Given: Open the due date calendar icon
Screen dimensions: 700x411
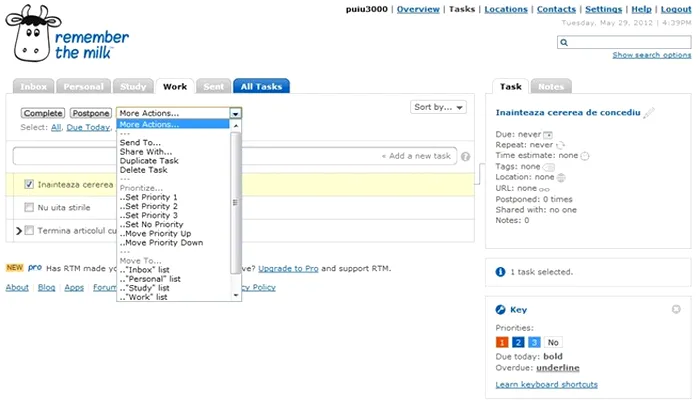Looking at the screenshot, I should [x=547, y=133].
